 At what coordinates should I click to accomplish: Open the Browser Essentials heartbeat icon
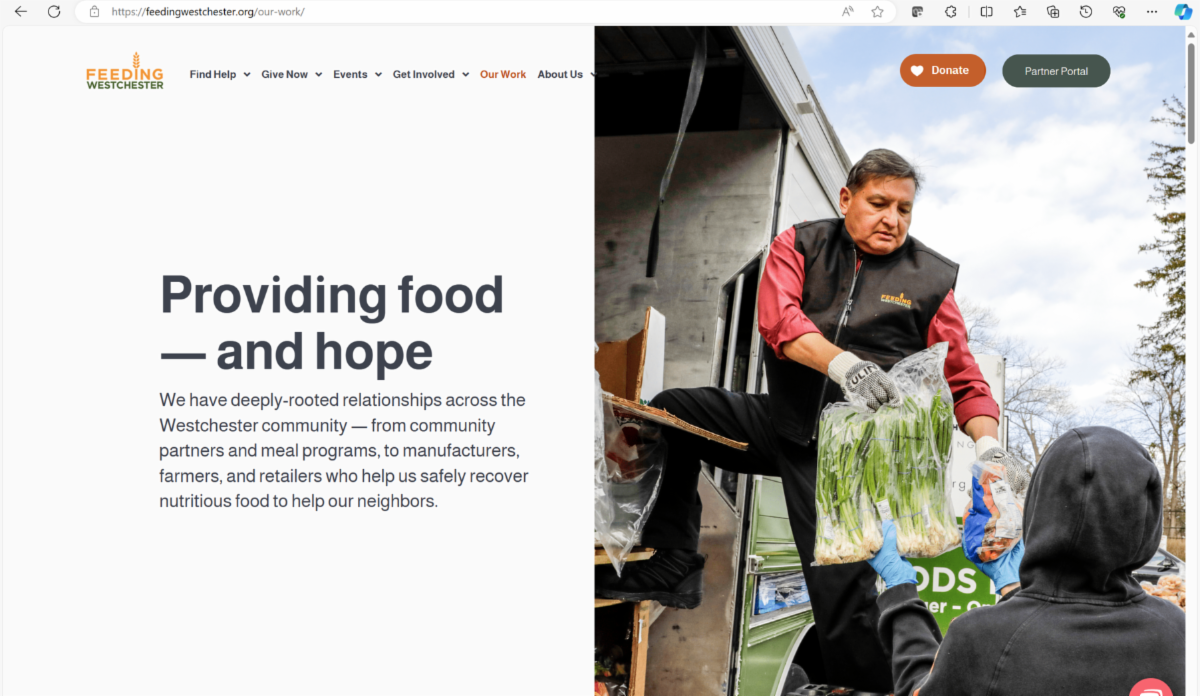[1119, 12]
